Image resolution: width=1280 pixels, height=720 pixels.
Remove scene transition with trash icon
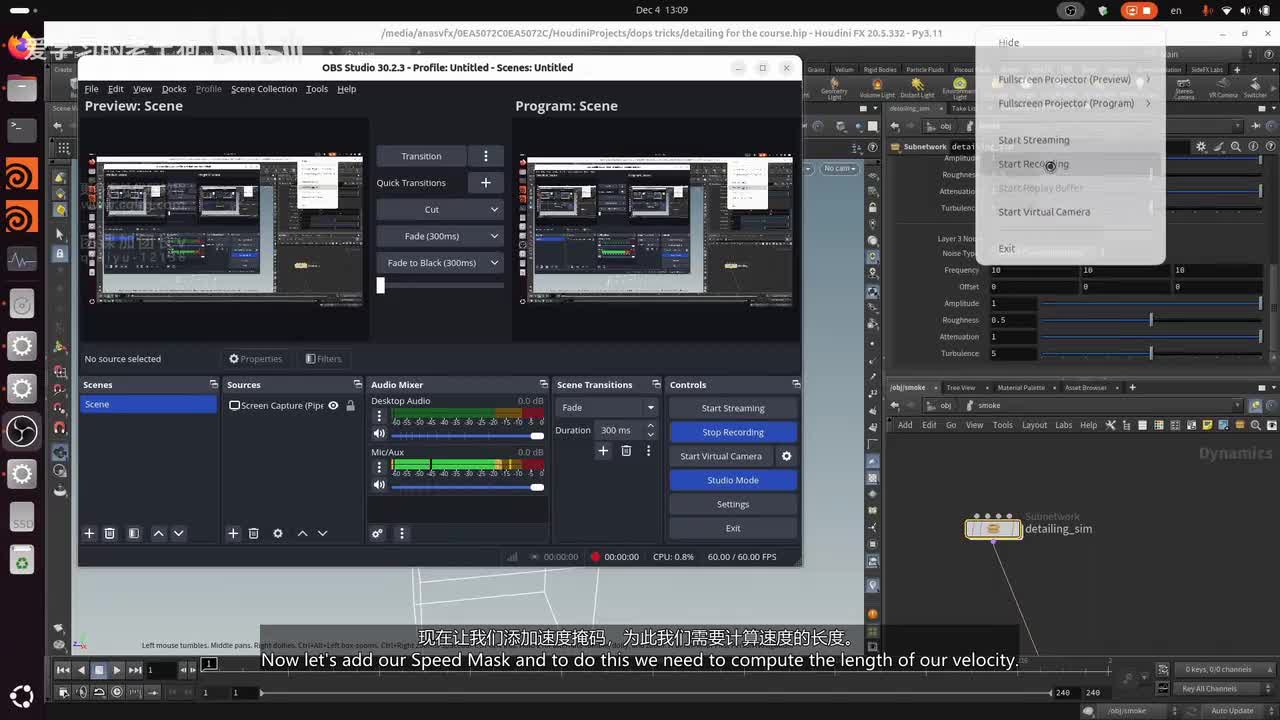[626, 451]
